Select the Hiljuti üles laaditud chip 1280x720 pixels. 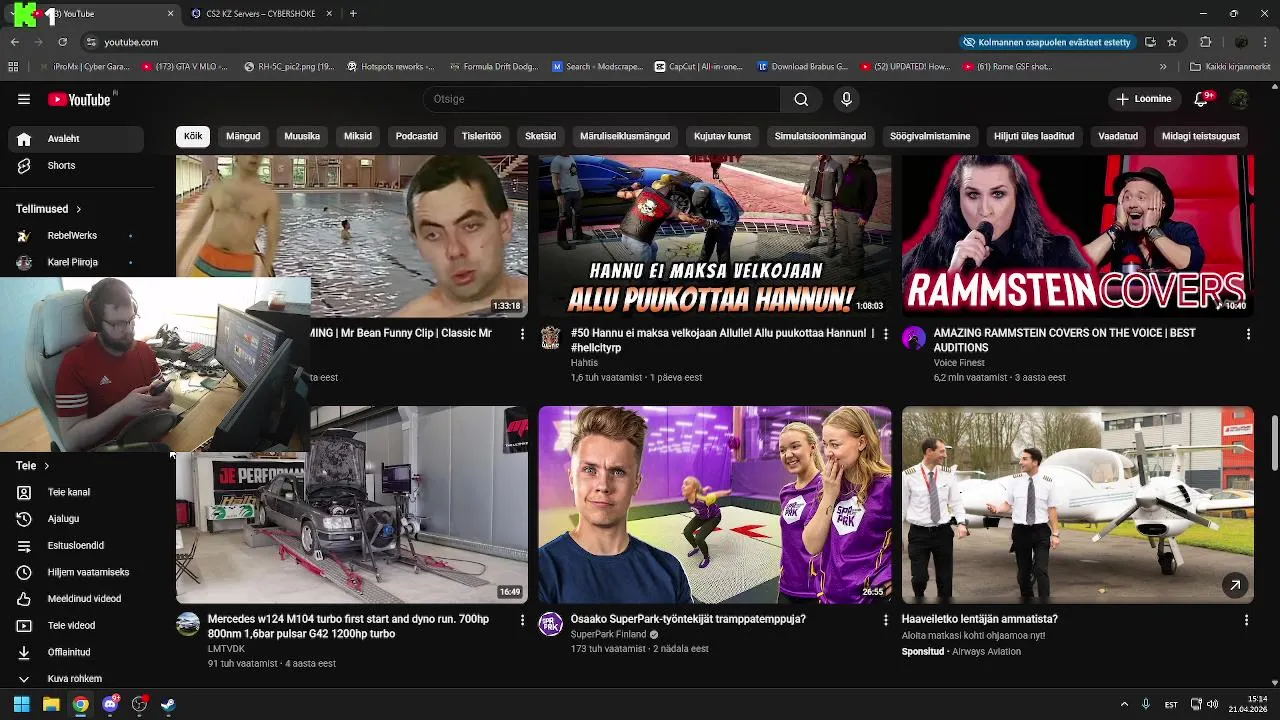tap(1034, 136)
